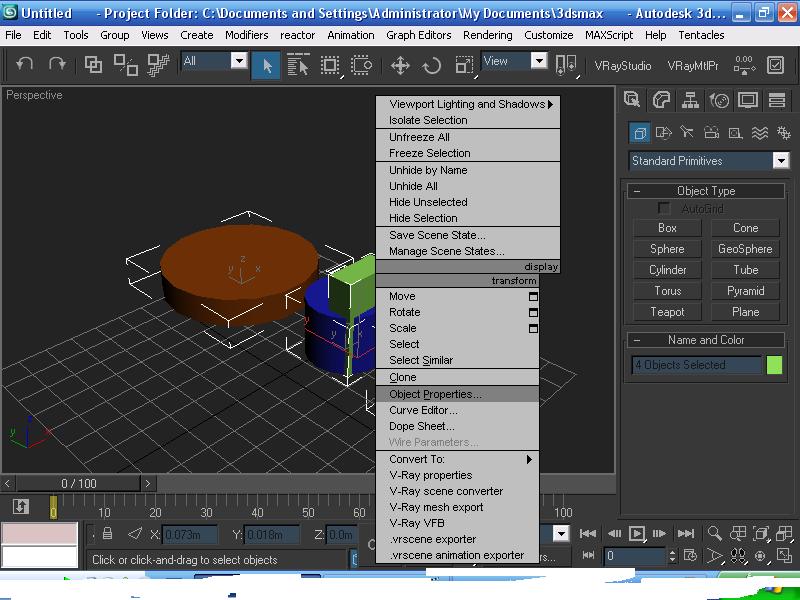Activate the Pan View footprints tool
The width and height of the screenshot is (800, 600).
click(737, 556)
